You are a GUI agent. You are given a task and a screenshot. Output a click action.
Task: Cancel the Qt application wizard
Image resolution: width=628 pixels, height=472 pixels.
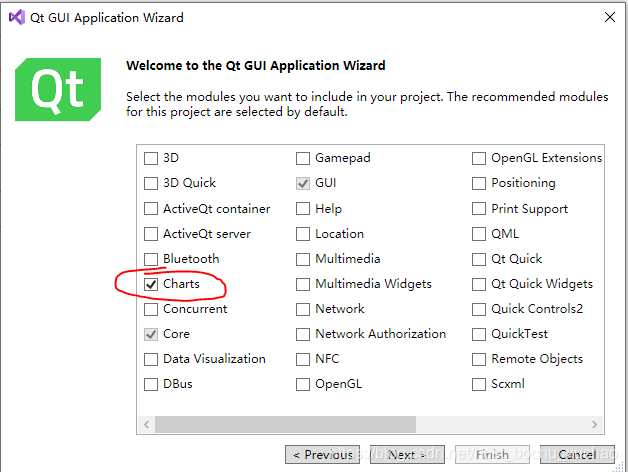click(577, 454)
